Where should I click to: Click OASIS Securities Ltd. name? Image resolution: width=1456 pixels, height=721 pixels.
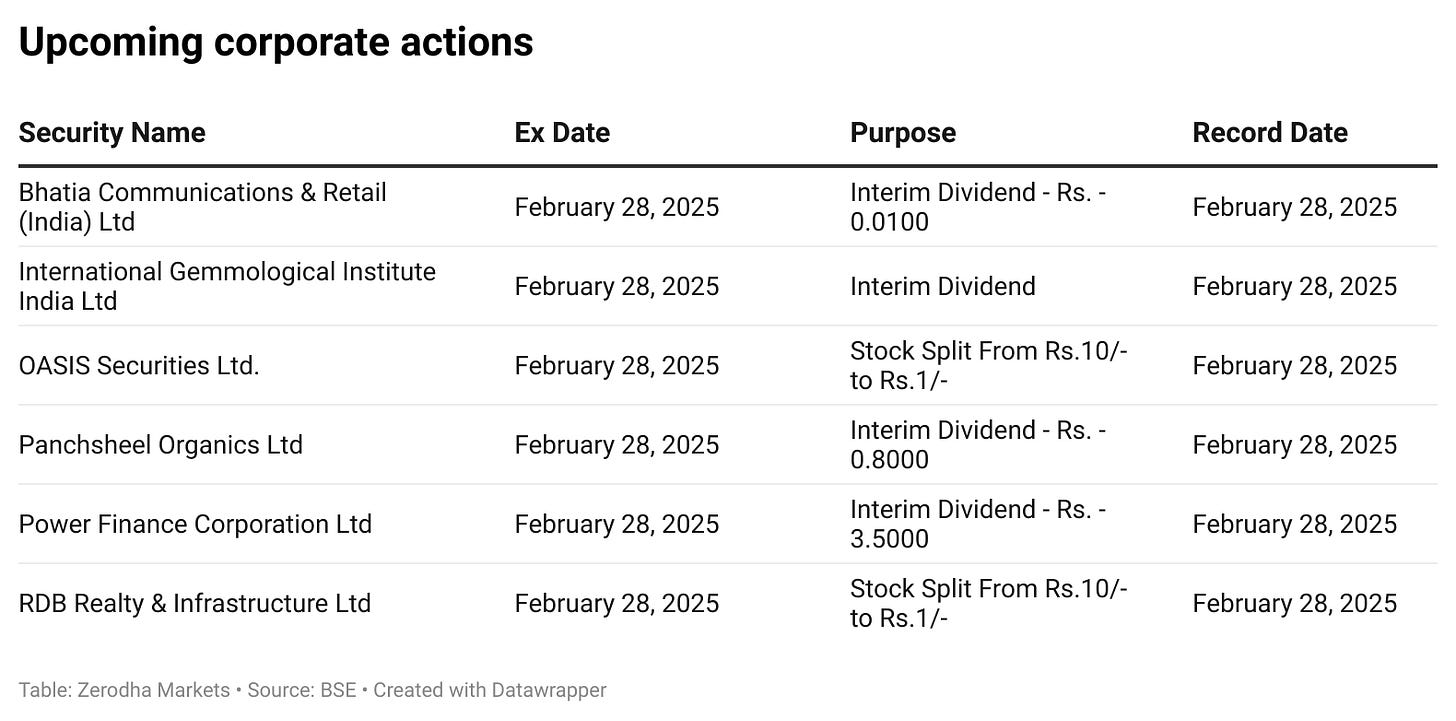pos(139,366)
